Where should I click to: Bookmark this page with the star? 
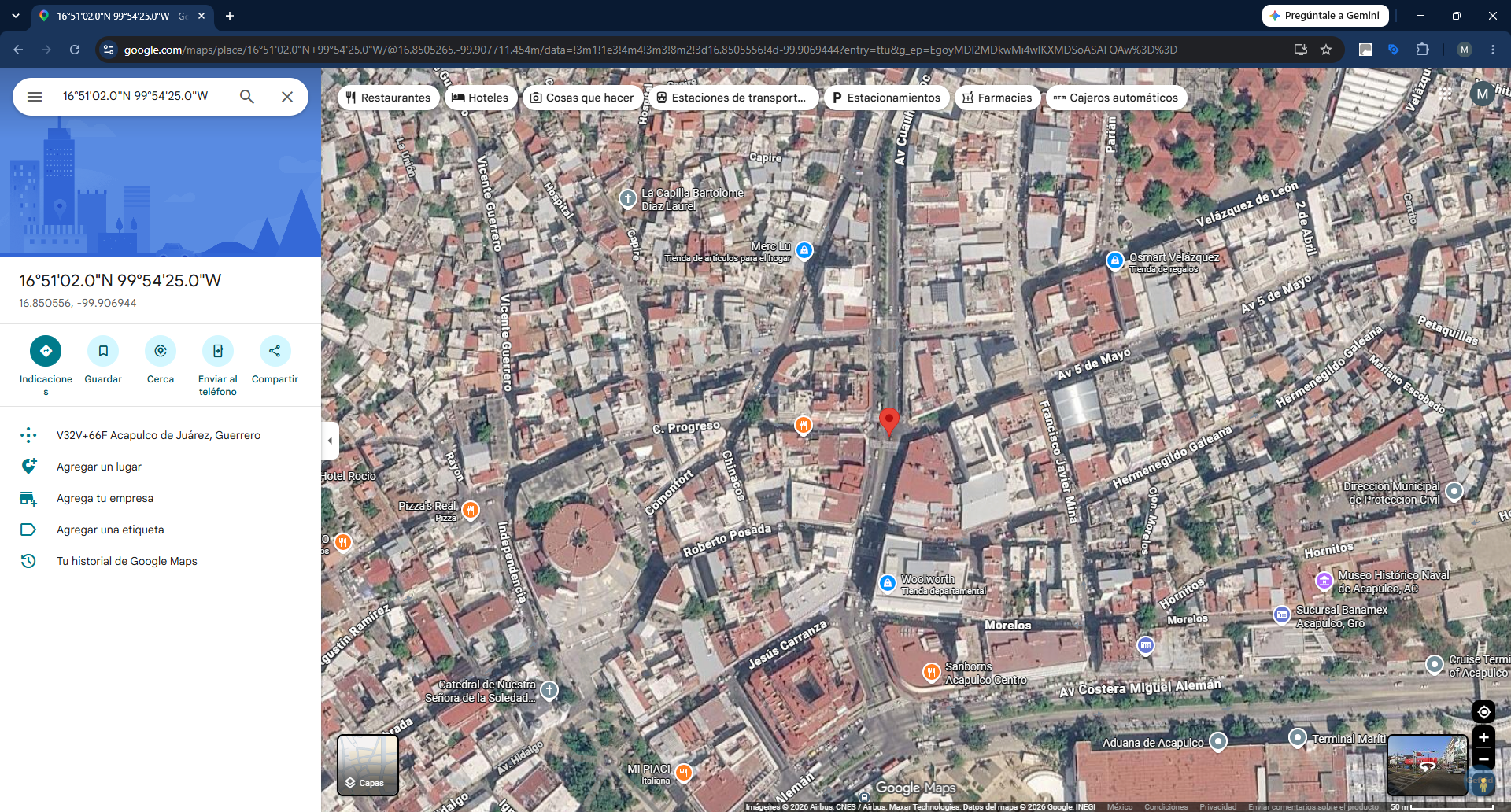1326,50
